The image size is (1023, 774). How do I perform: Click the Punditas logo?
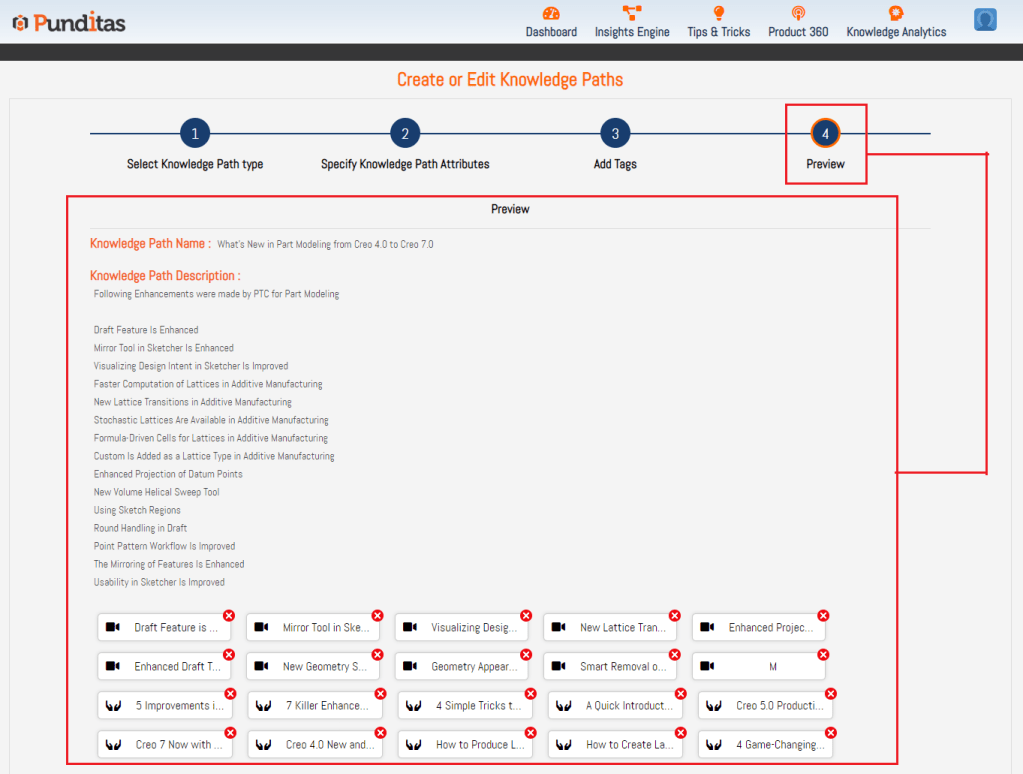pos(69,22)
